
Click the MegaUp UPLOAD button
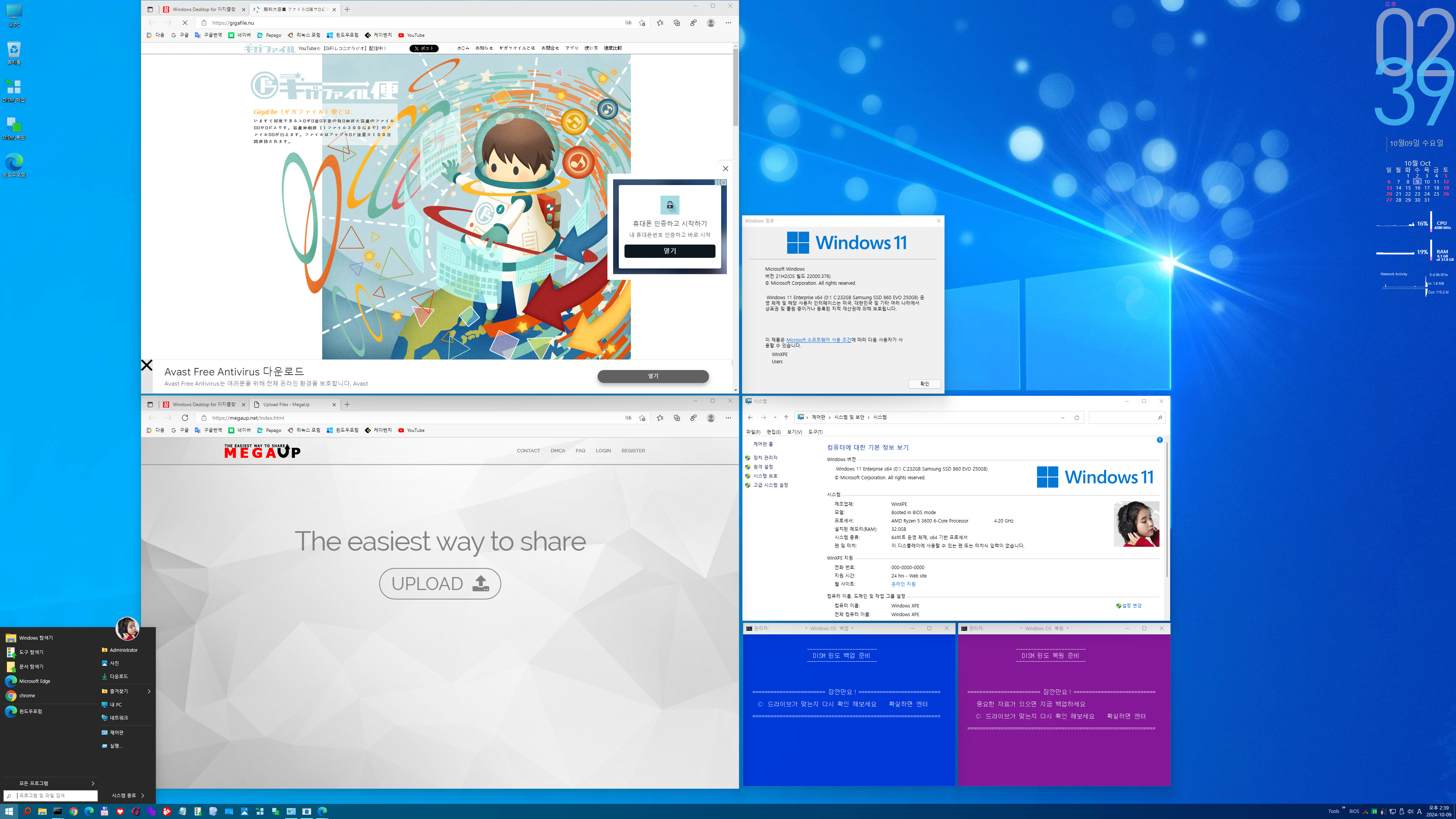click(x=440, y=583)
